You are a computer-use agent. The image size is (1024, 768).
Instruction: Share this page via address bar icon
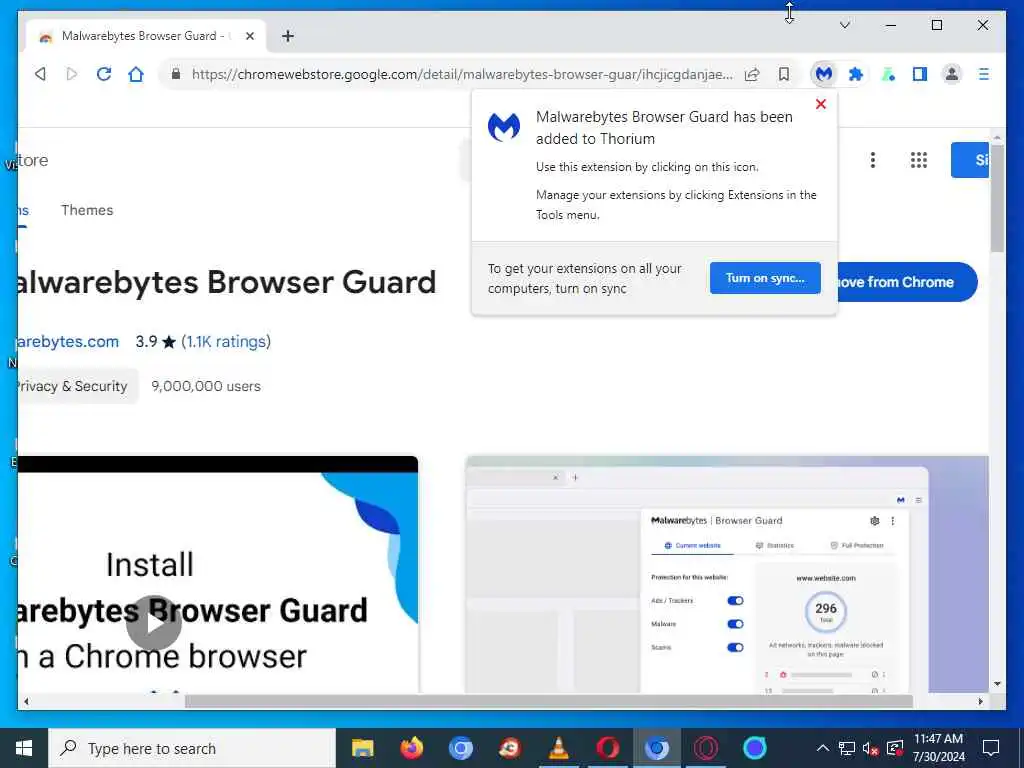click(x=752, y=74)
